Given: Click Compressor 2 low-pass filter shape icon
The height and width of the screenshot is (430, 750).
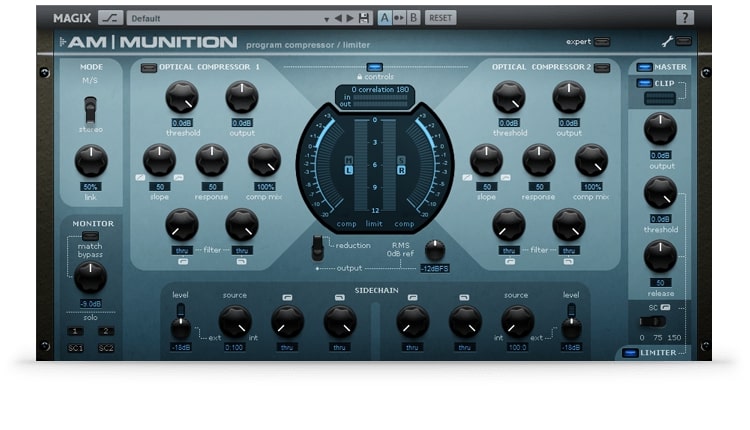Looking at the screenshot, I should (568, 262).
